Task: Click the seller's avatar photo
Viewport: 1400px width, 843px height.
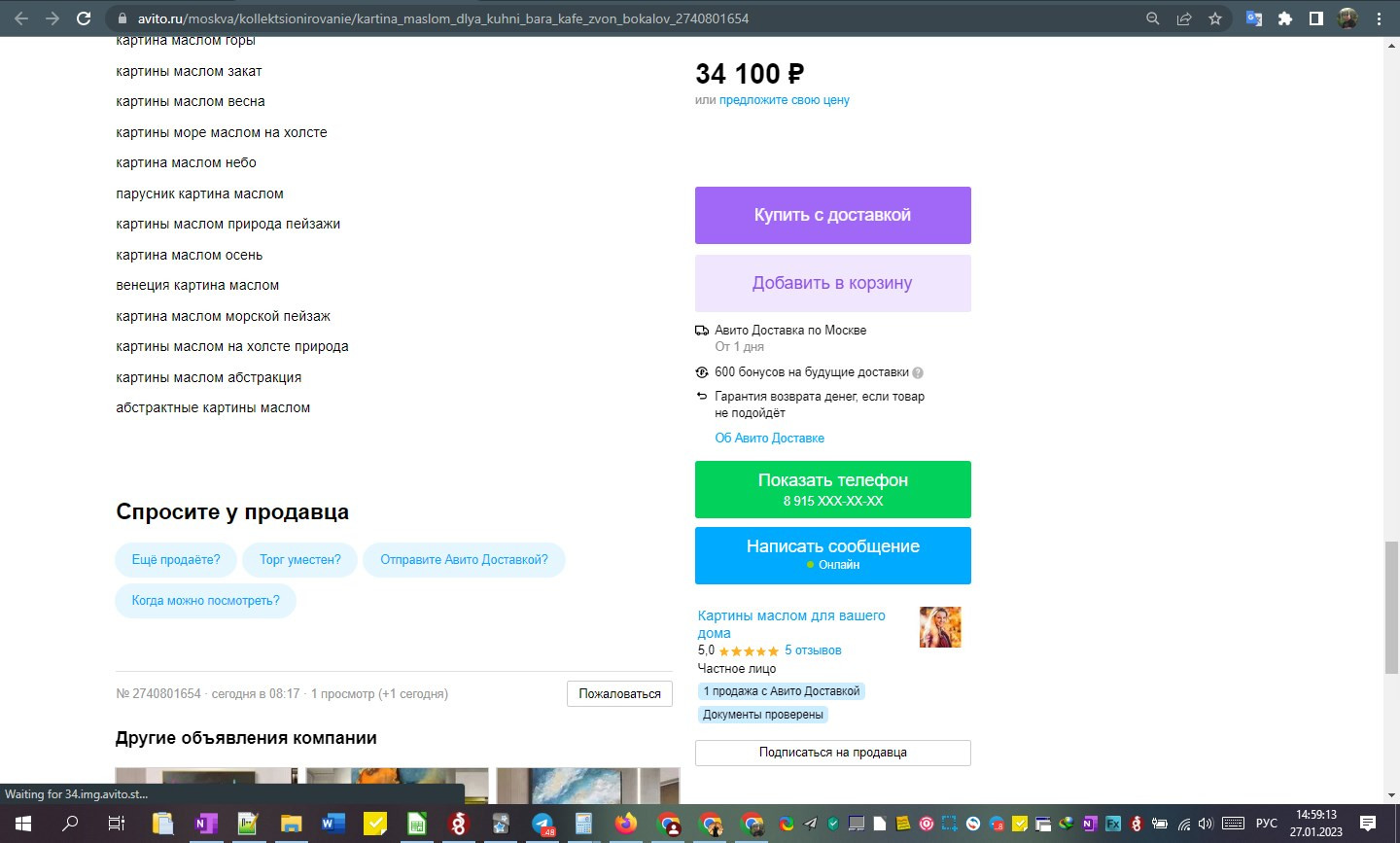Action: click(x=940, y=627)
